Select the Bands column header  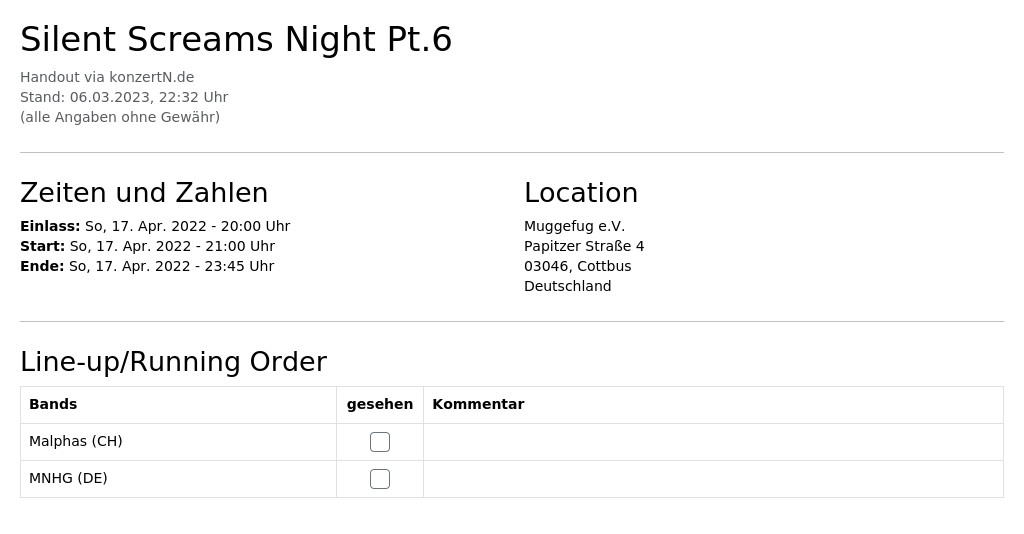(53, 404)
